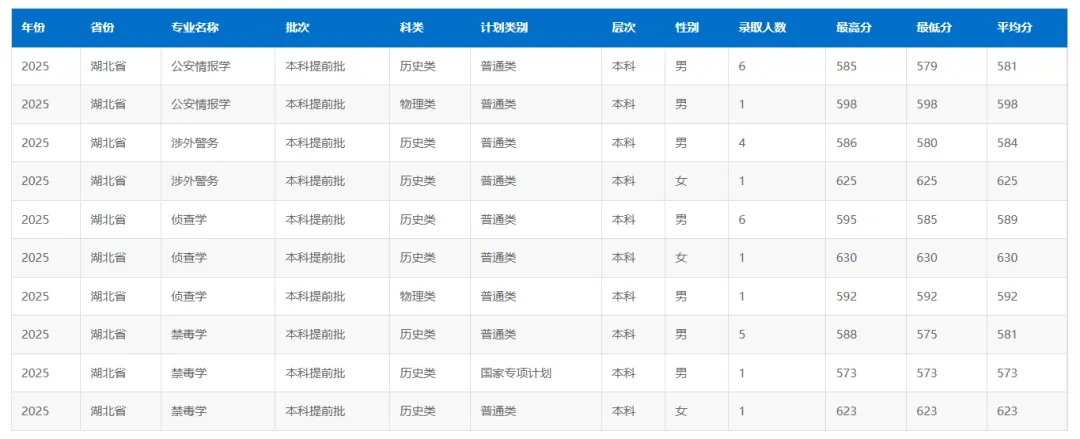Click 女 in the 禁毒学 row

681,411
